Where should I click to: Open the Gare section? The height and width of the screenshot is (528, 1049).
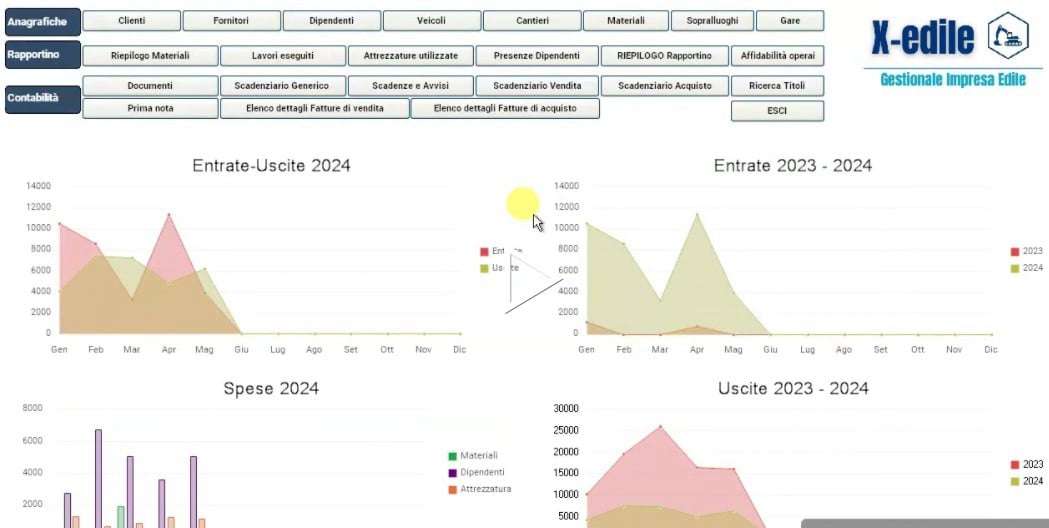coord(790,21)
